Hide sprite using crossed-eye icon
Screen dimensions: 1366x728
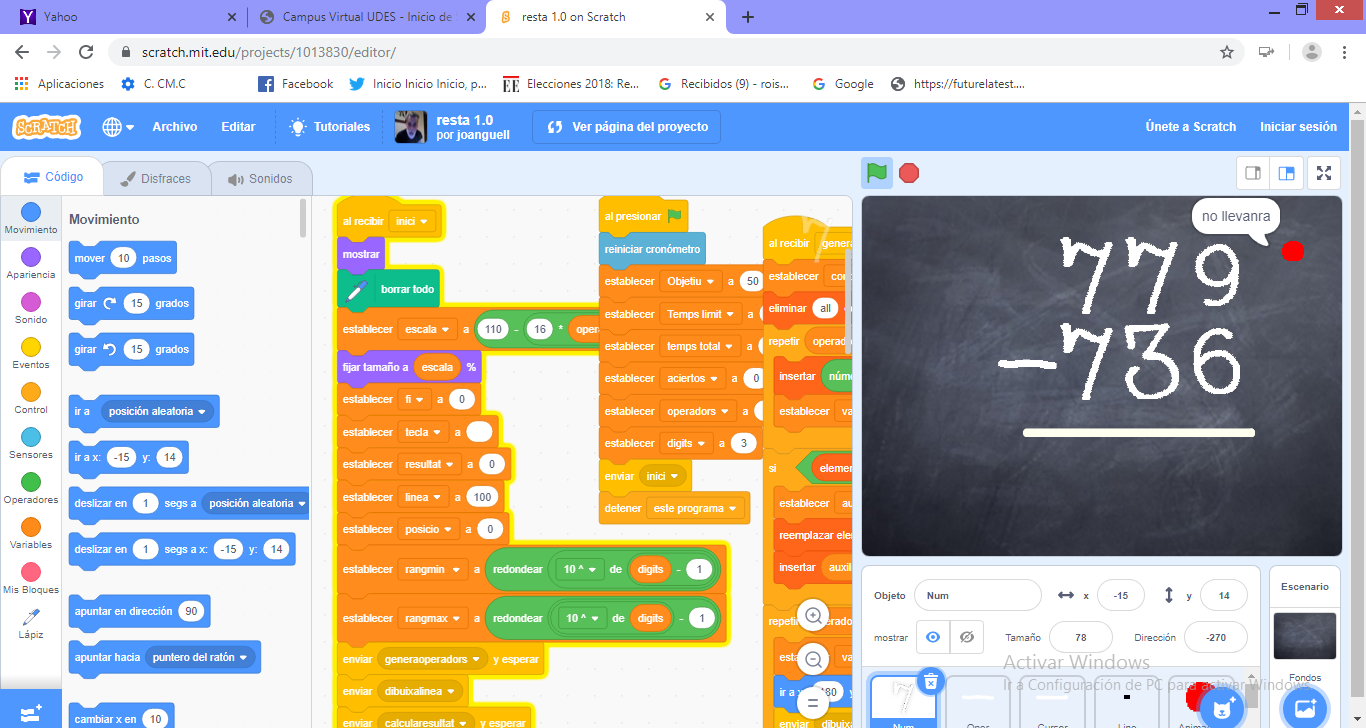966,637
